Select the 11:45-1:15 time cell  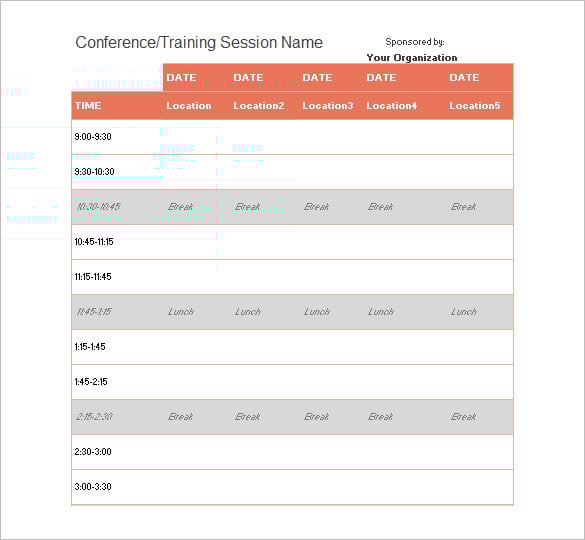94,312
